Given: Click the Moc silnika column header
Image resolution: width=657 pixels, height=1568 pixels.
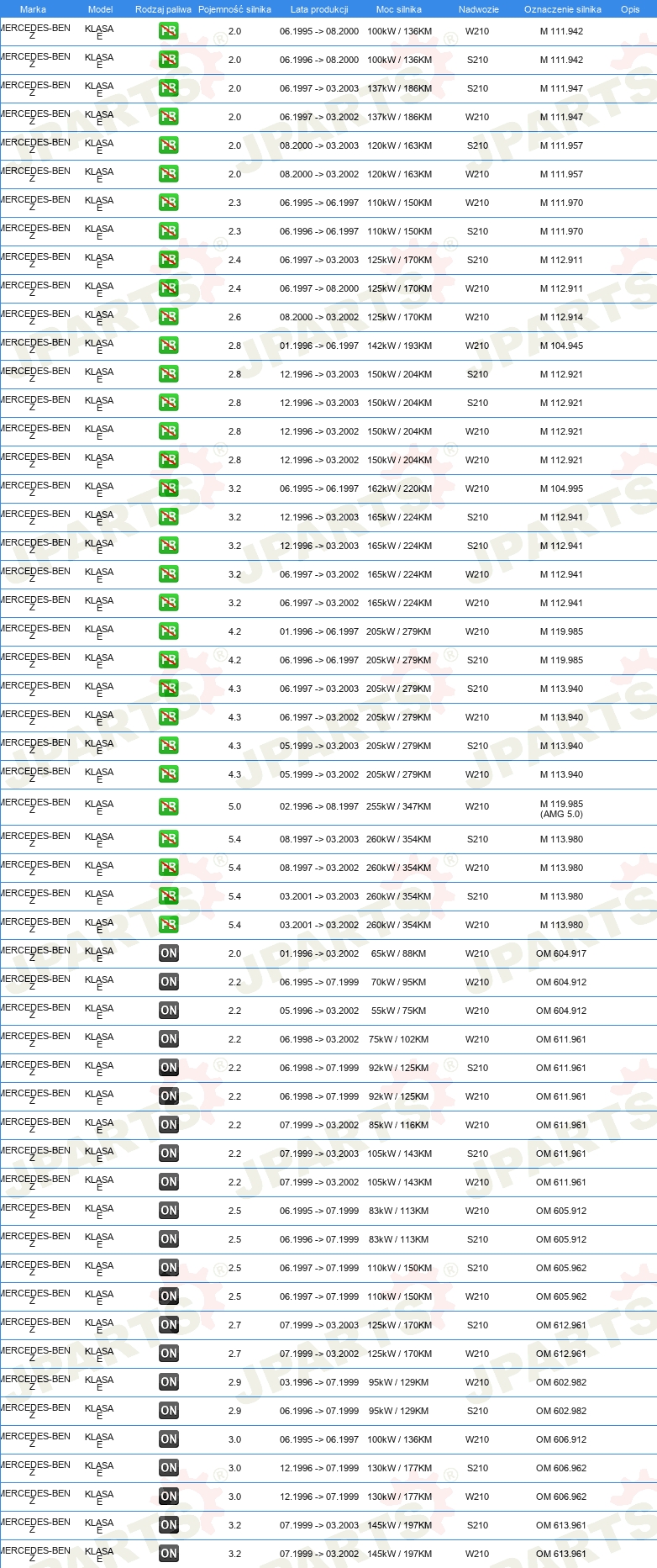Looking at the screenshot, I should tap(399, 9).
